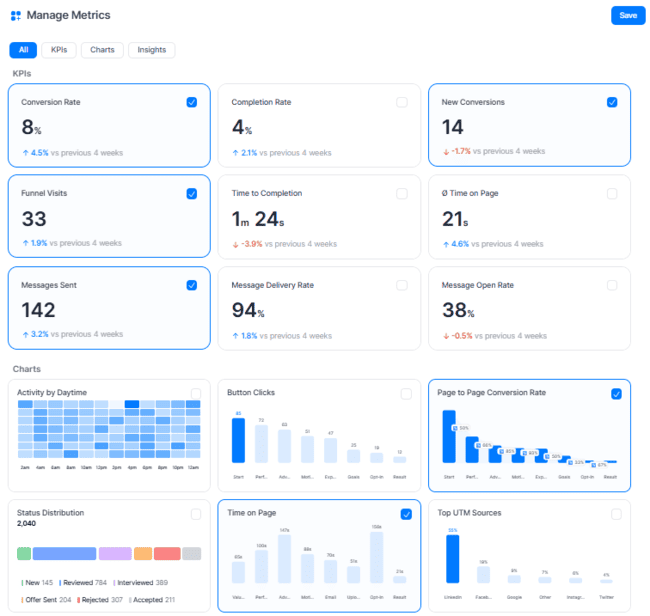Click the Activity by Daytime card title

click(52, 393)
